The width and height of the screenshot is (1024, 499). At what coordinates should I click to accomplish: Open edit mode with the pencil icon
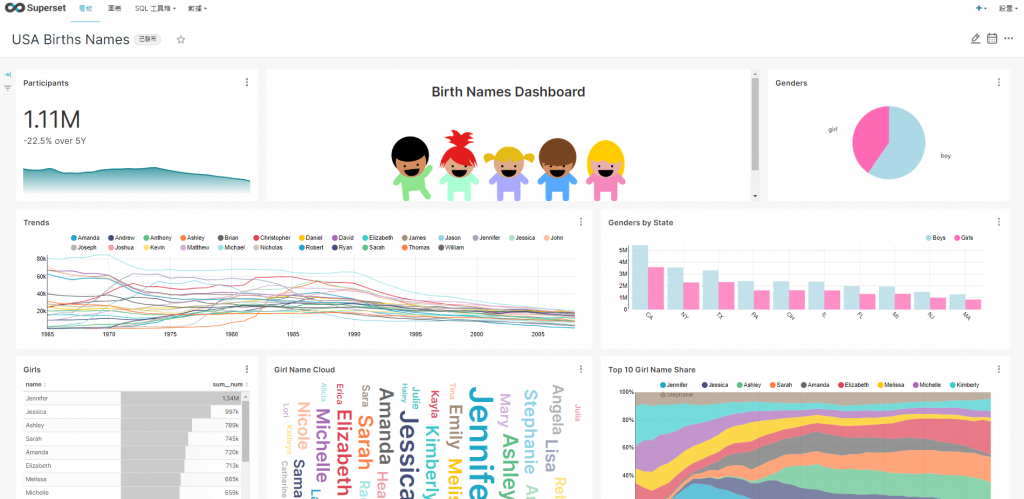tap(976, 39)
